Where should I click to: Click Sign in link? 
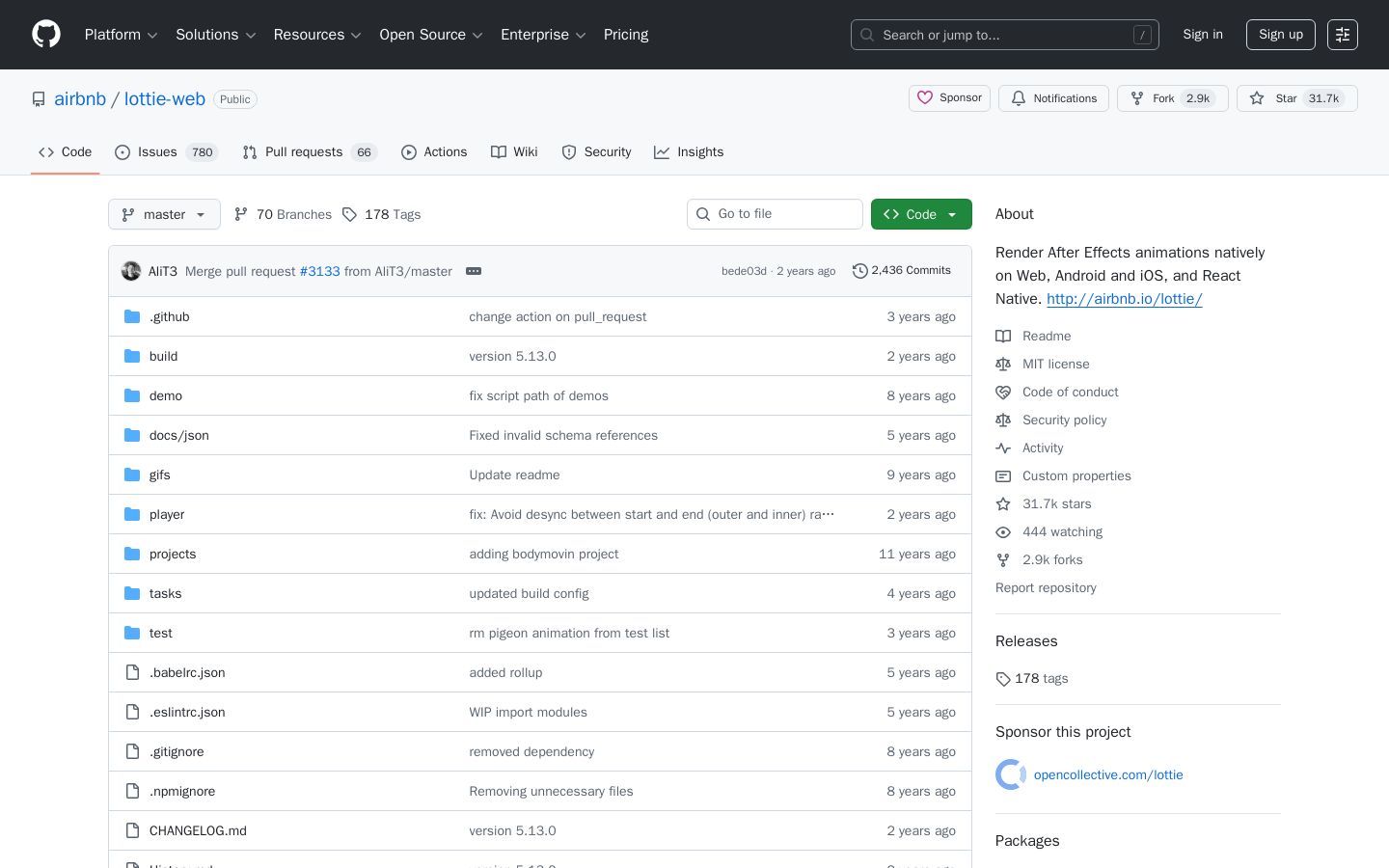tap(1203, 35)
